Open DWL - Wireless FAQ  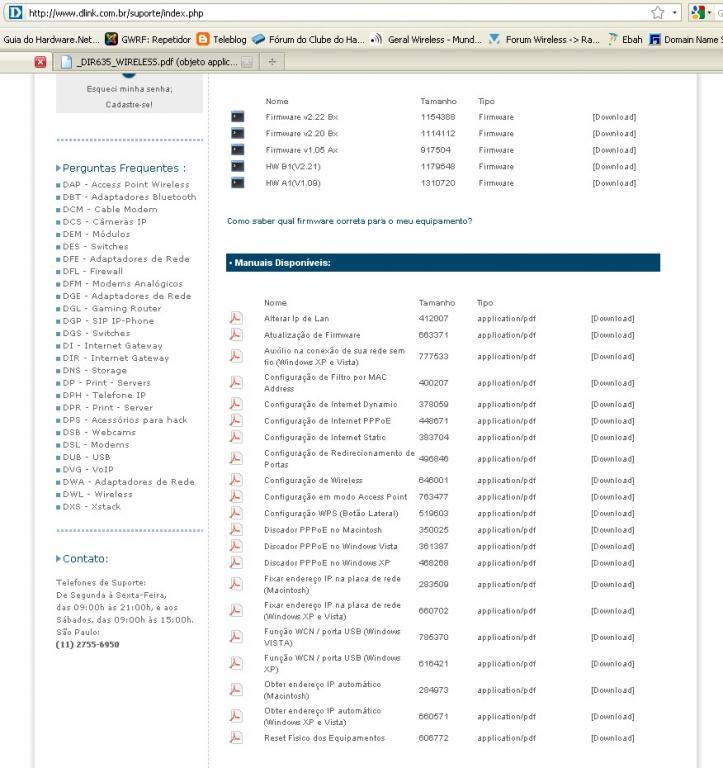pos(97,494)
